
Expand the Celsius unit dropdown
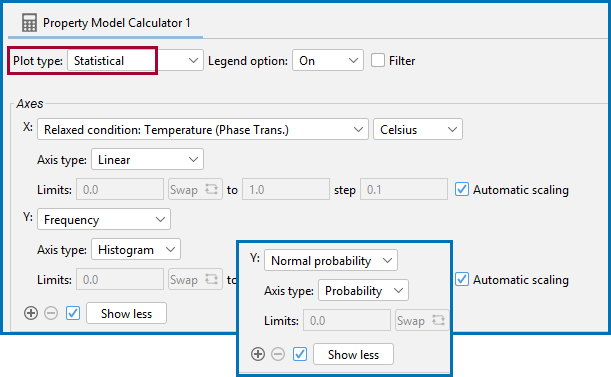pos(418,129)
